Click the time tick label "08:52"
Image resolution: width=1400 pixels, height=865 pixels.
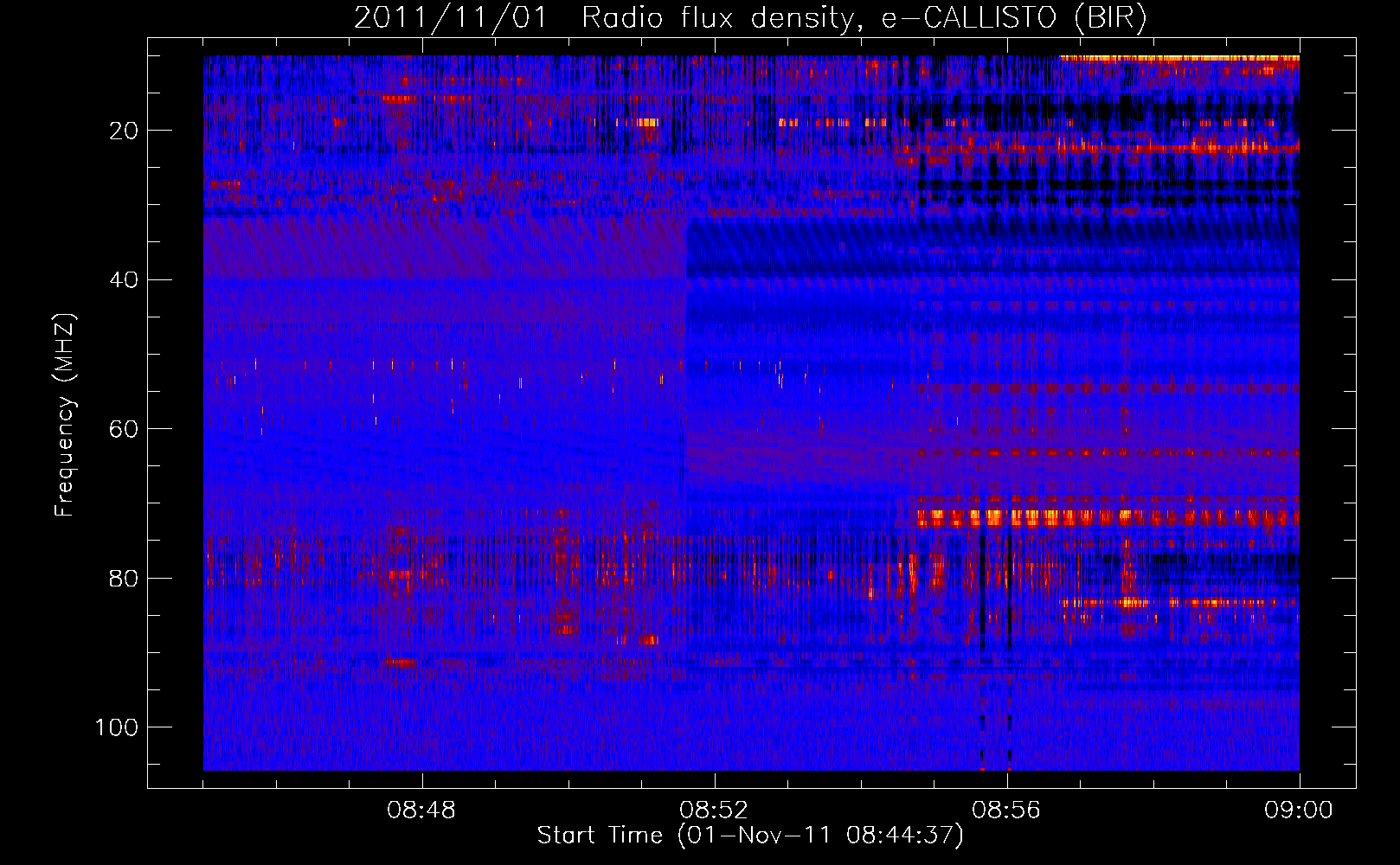[x=714, y=811]
